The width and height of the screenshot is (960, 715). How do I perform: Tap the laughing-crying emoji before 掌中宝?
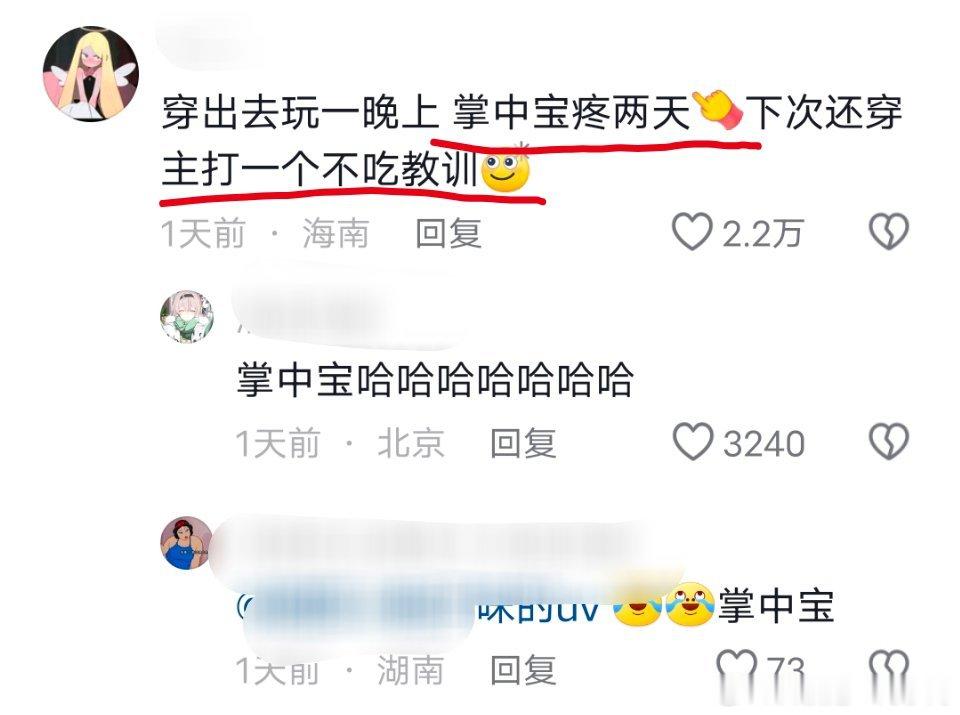(x=690, y=604)
